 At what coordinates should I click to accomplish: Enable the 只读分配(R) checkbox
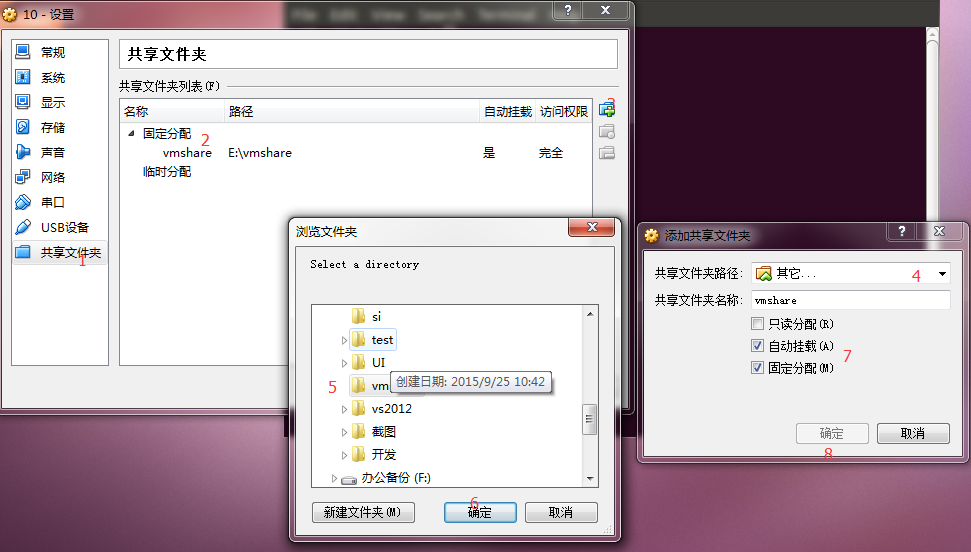click(757, 323)
